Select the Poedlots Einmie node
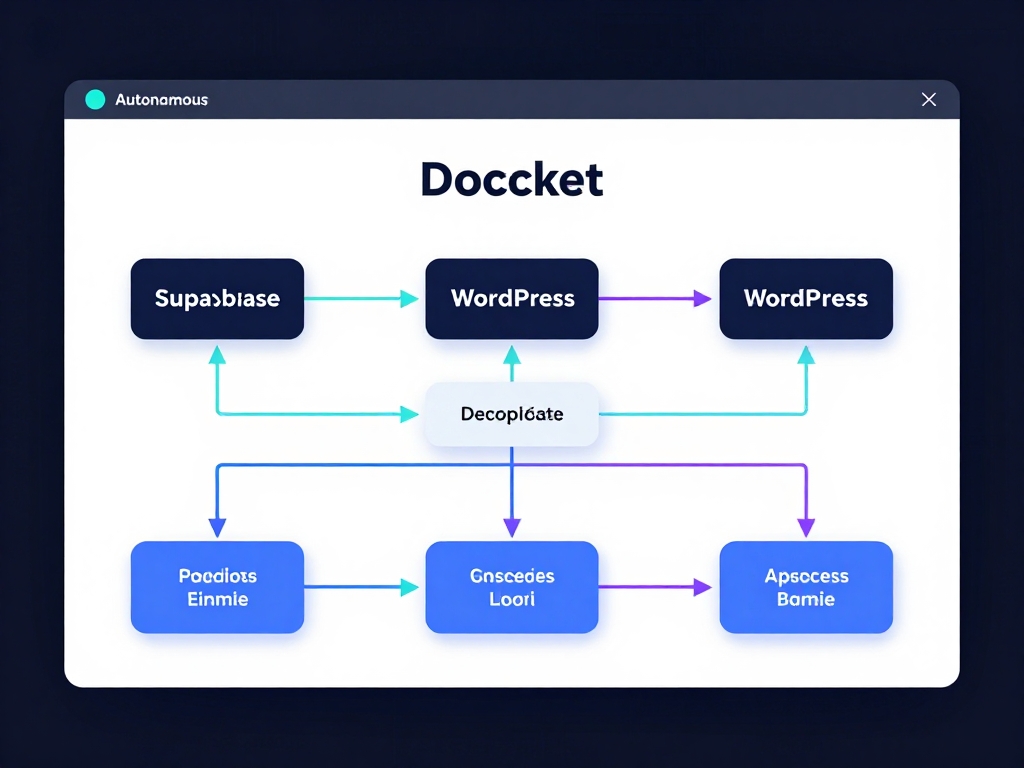Viewport: 1024px width, 768px height. 217,587
